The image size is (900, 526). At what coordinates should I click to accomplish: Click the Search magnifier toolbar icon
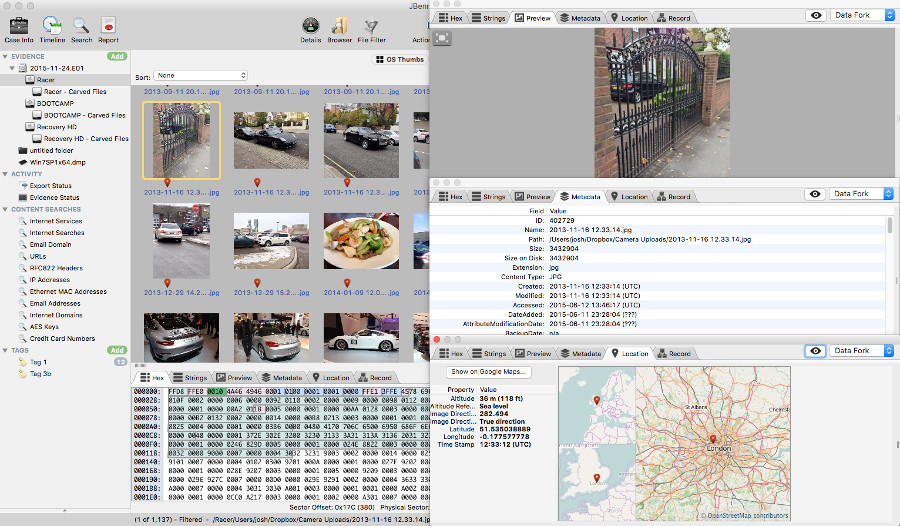click(x=81, y=27)
